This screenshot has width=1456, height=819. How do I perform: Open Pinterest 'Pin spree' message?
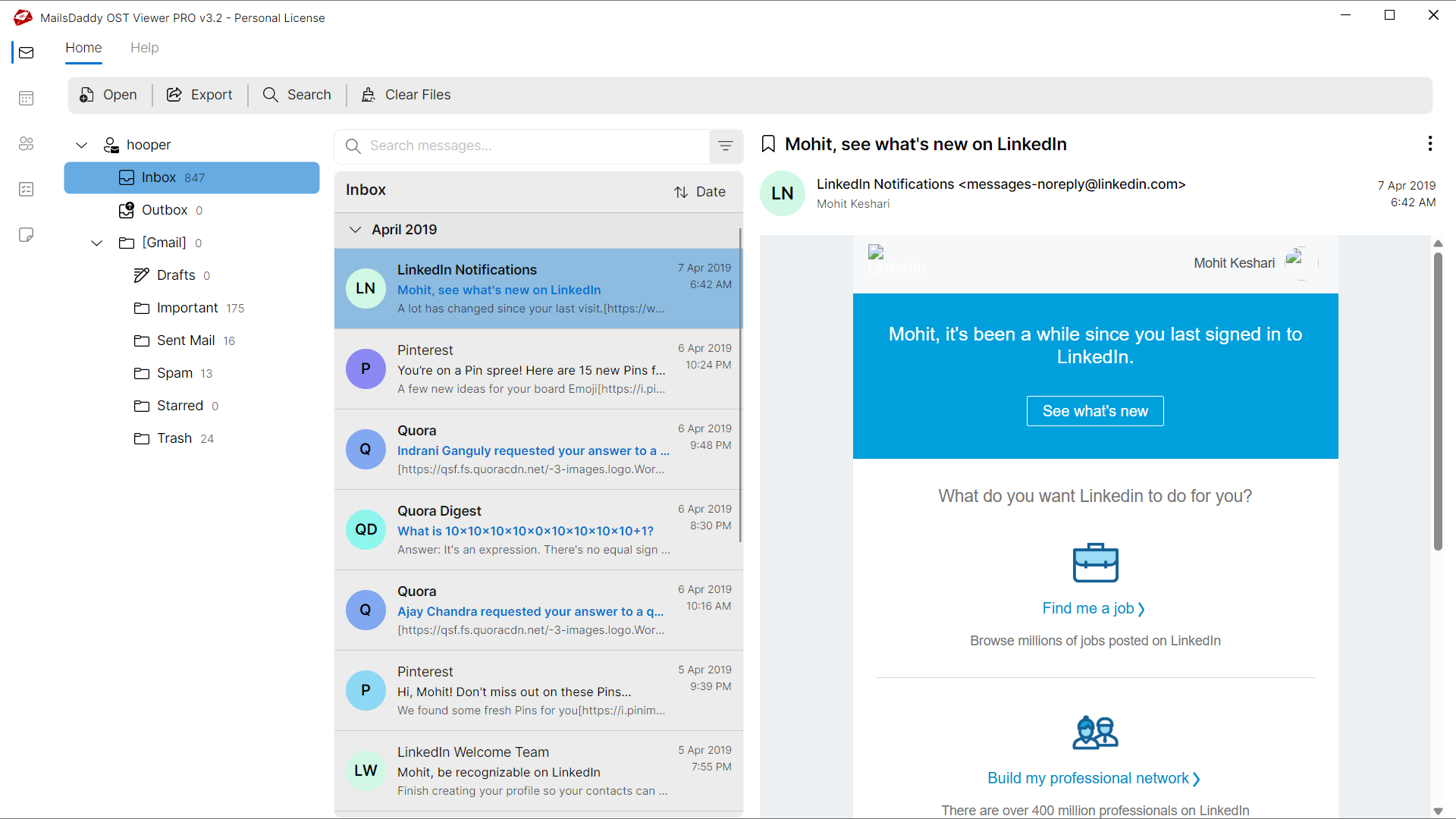coord(537,369)
